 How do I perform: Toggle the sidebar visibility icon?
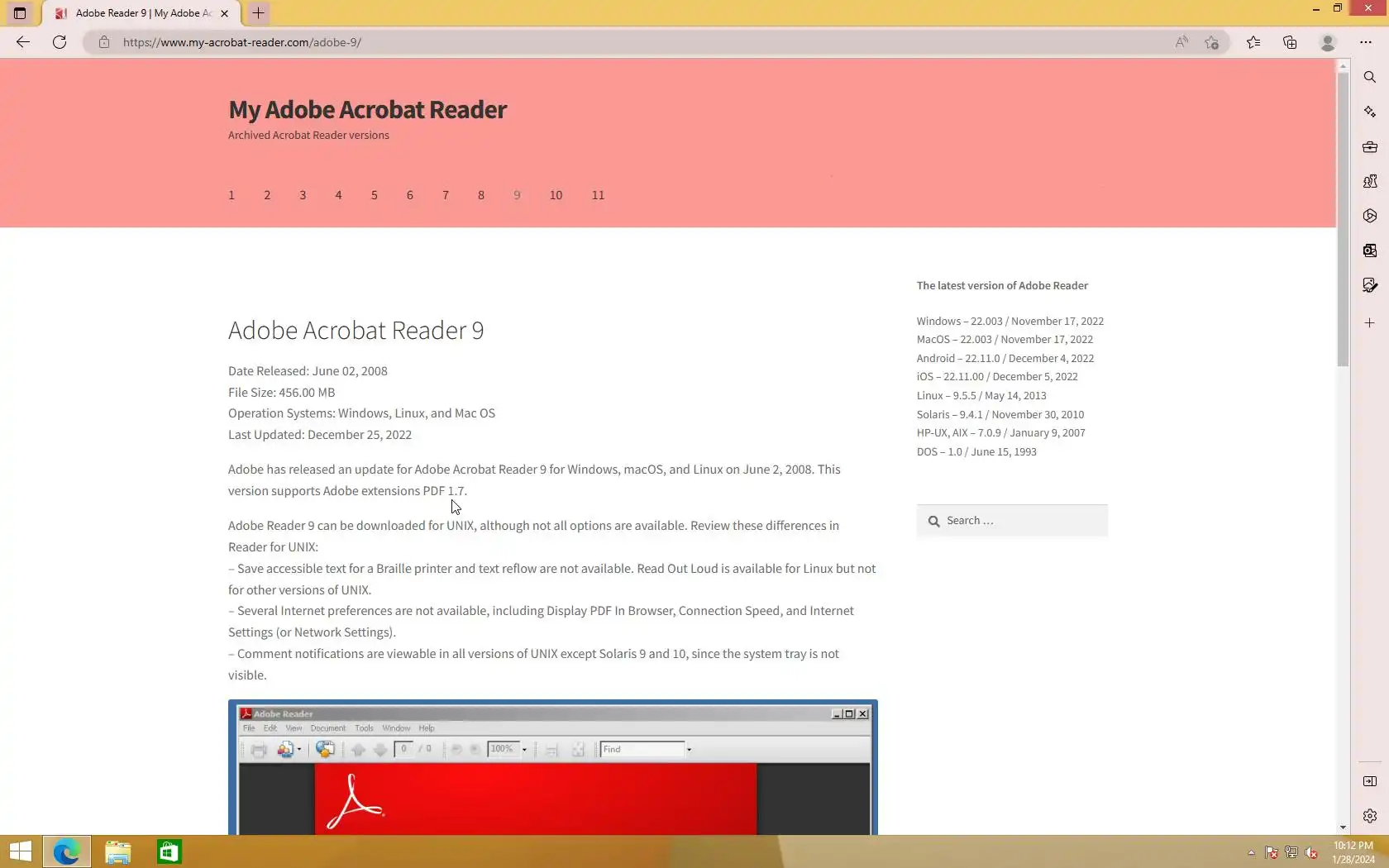(1370, 781)
